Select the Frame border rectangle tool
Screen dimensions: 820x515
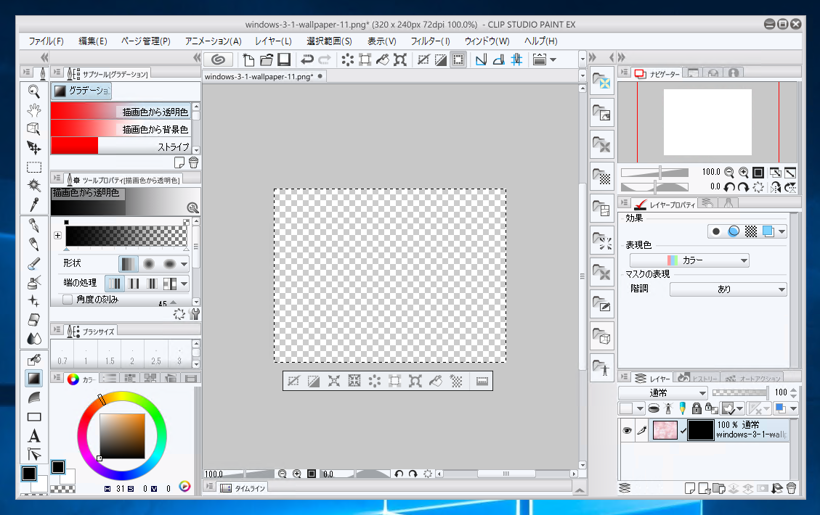[34, 417]
